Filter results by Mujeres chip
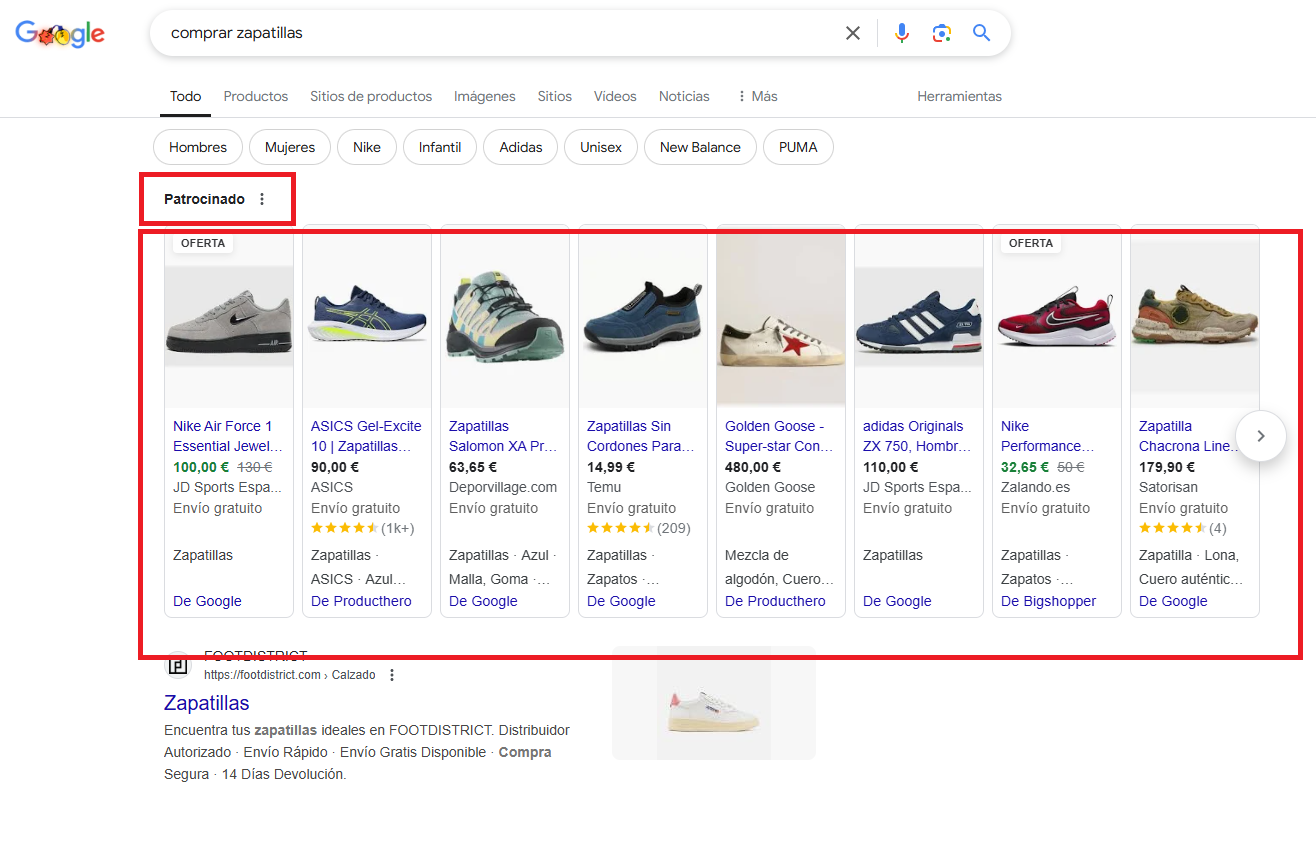This screenshot has height=857, width=1316. coord(290,147)
